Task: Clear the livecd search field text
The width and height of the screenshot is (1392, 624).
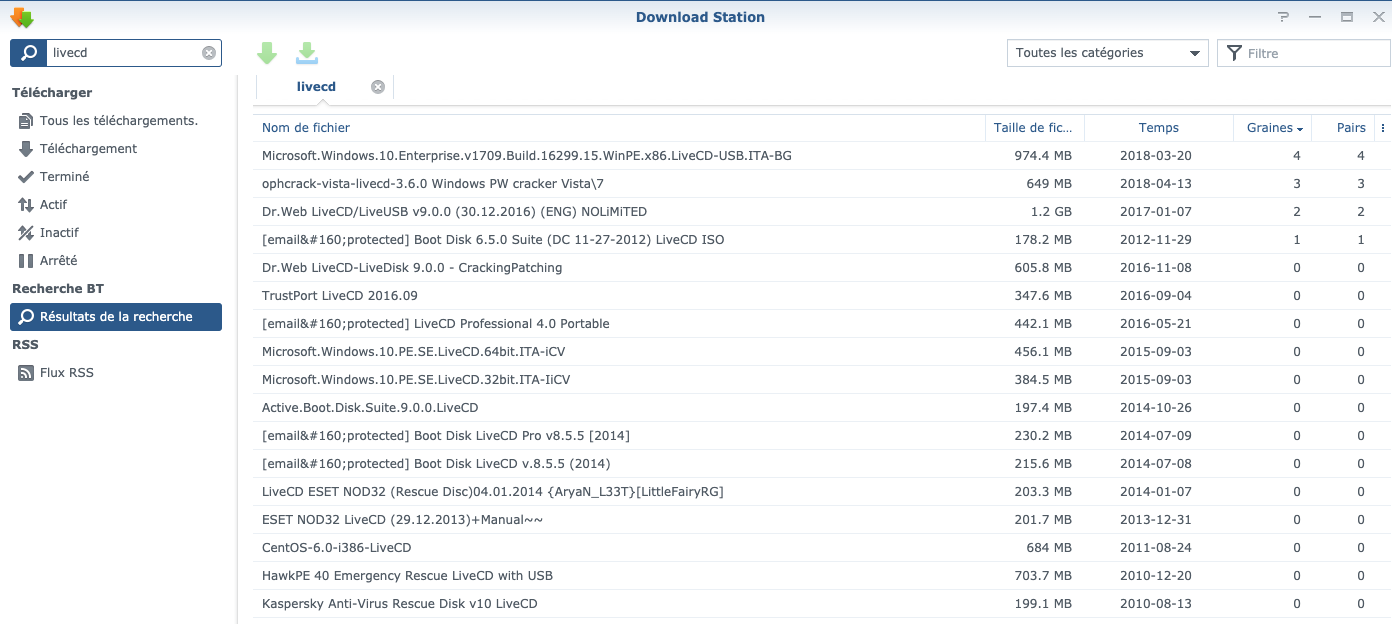Action: 208,53
